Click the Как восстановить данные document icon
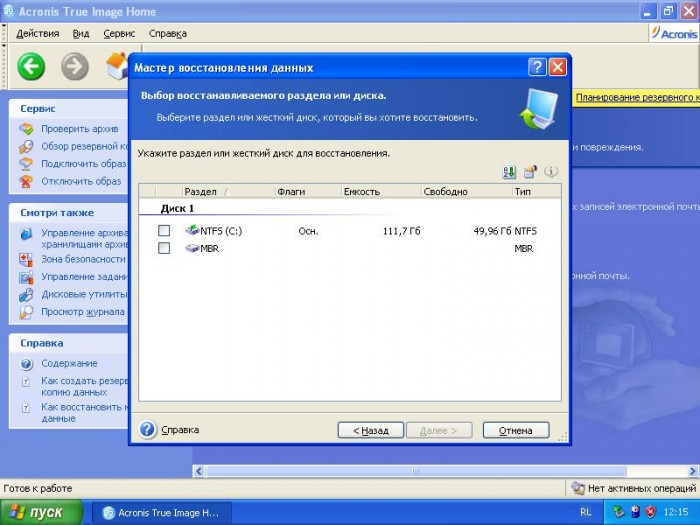The height and width of the screenshot is (525, 700). click(26, 408)
